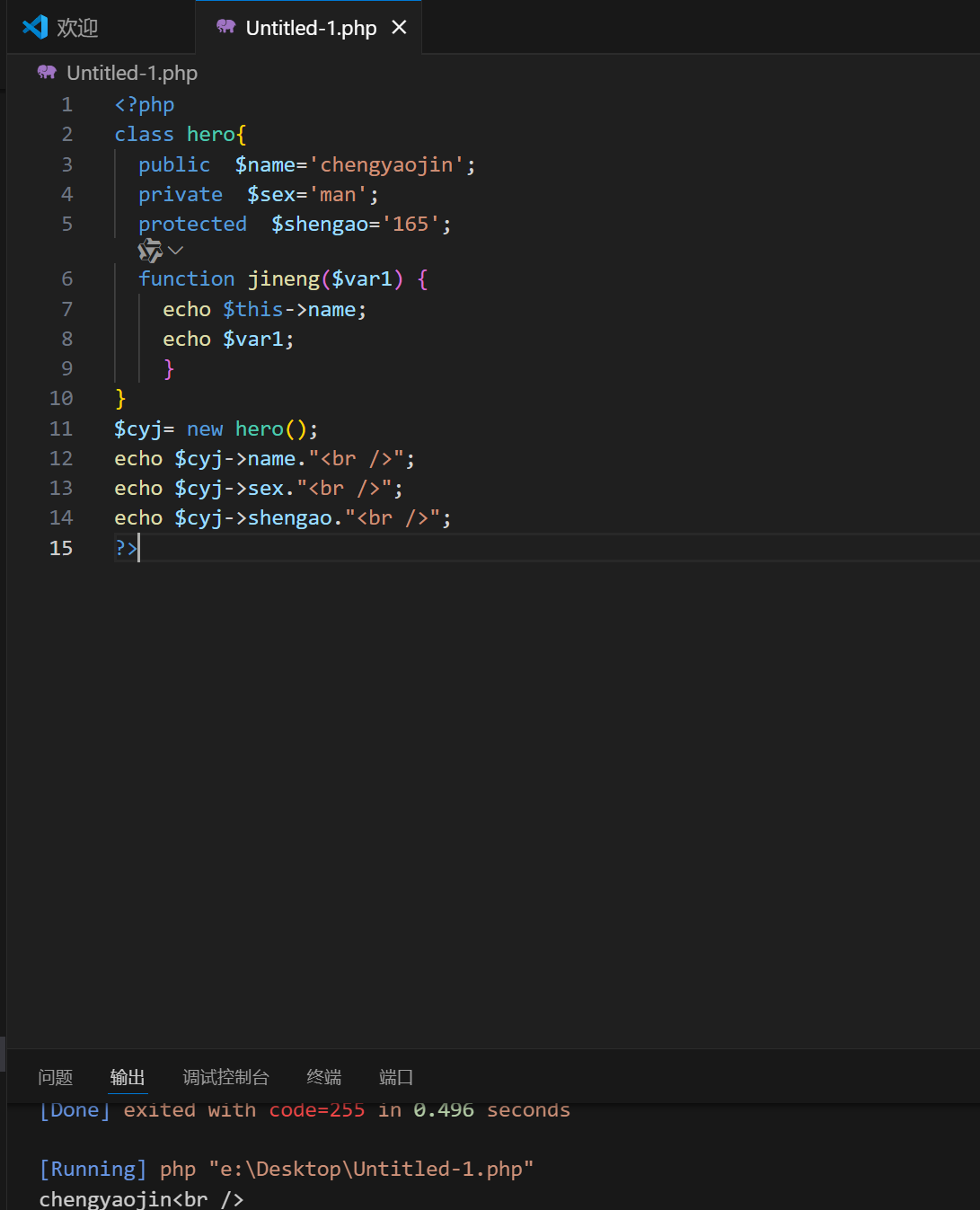This screenshot has width=980, height=1210.
Task: Select the Untitled-1.php editor tab
Action: [x=311, y=28]
